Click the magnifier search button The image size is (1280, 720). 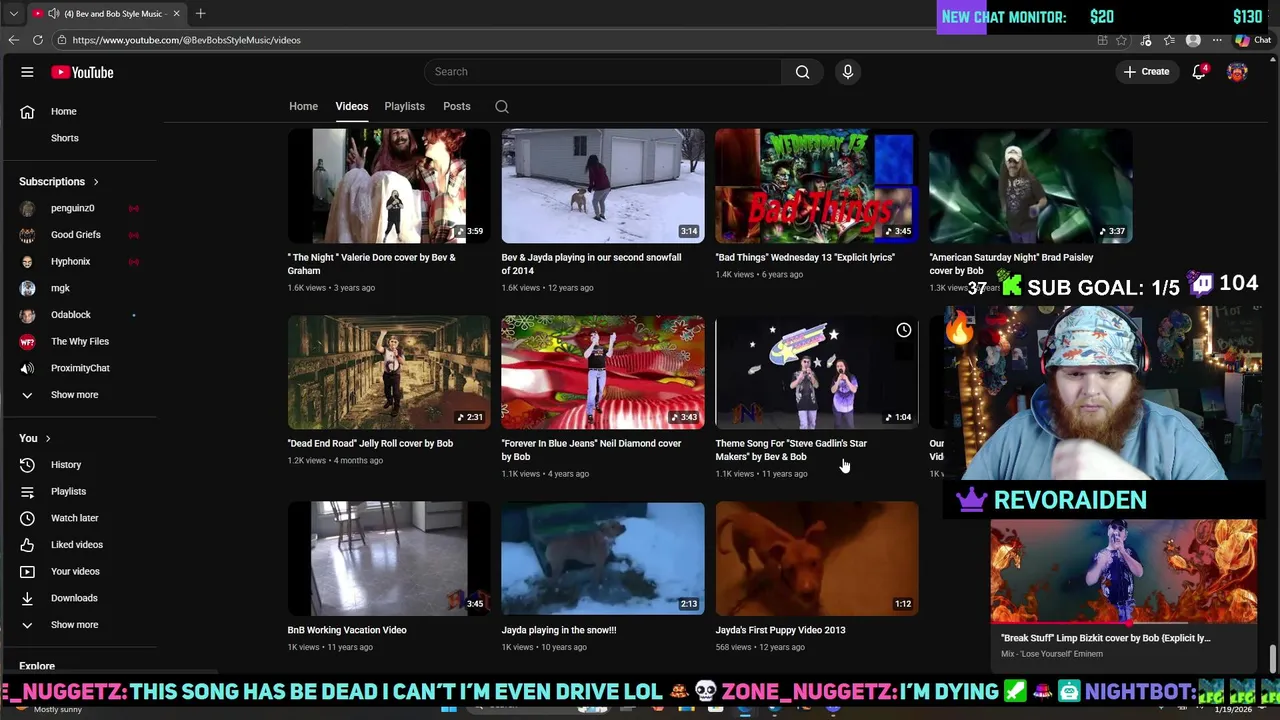802,72
